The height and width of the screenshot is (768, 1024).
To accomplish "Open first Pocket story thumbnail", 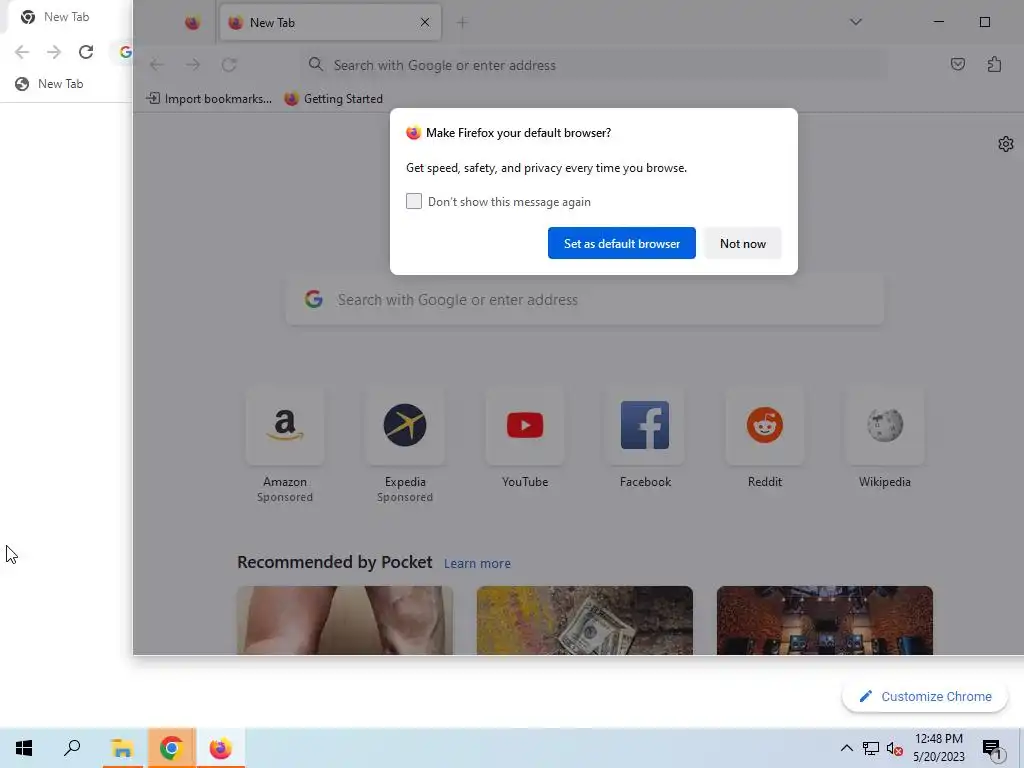I will point(345,620).
